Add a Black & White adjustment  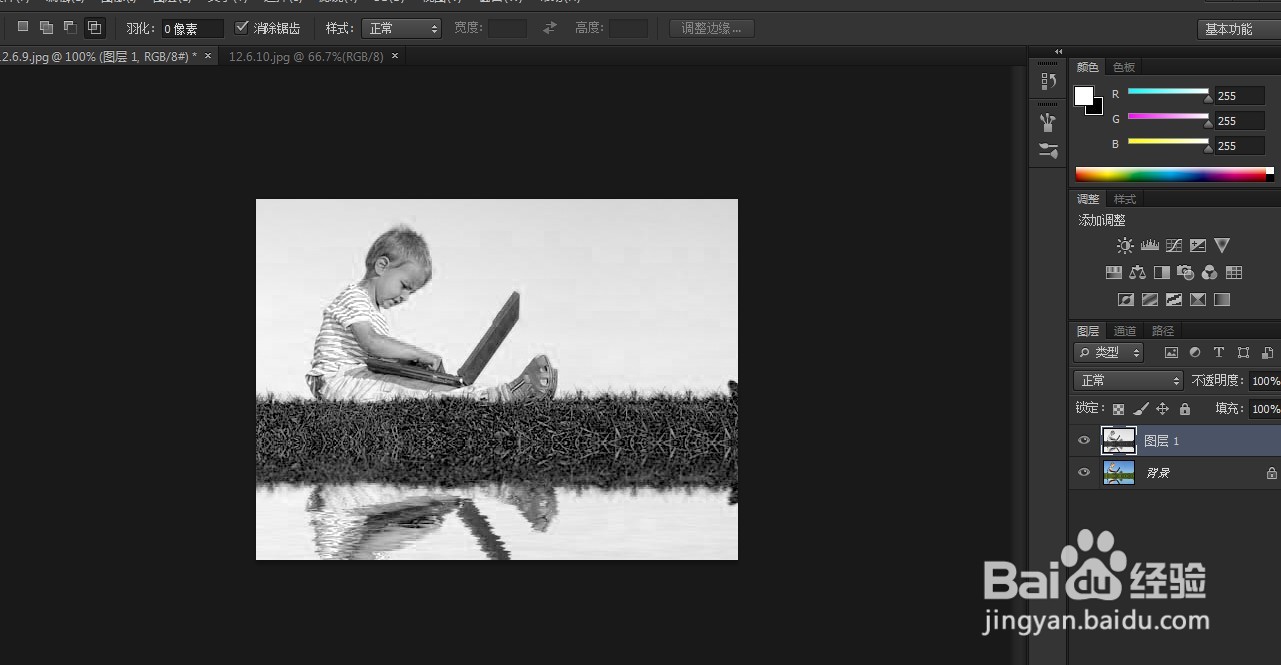tap(1161, 272)
